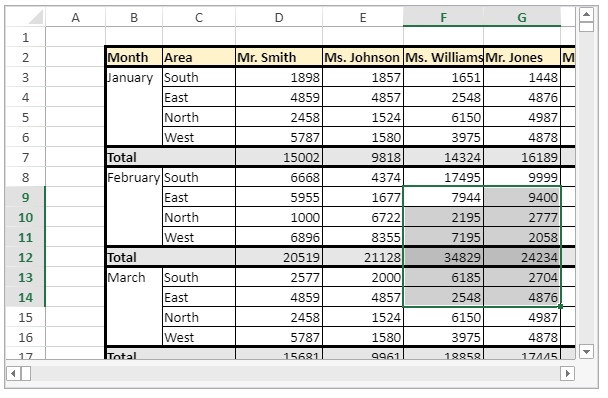Click the Ms. Johnson header cell
This screenshot has height=398, width=608.
[x=363, y=57]
